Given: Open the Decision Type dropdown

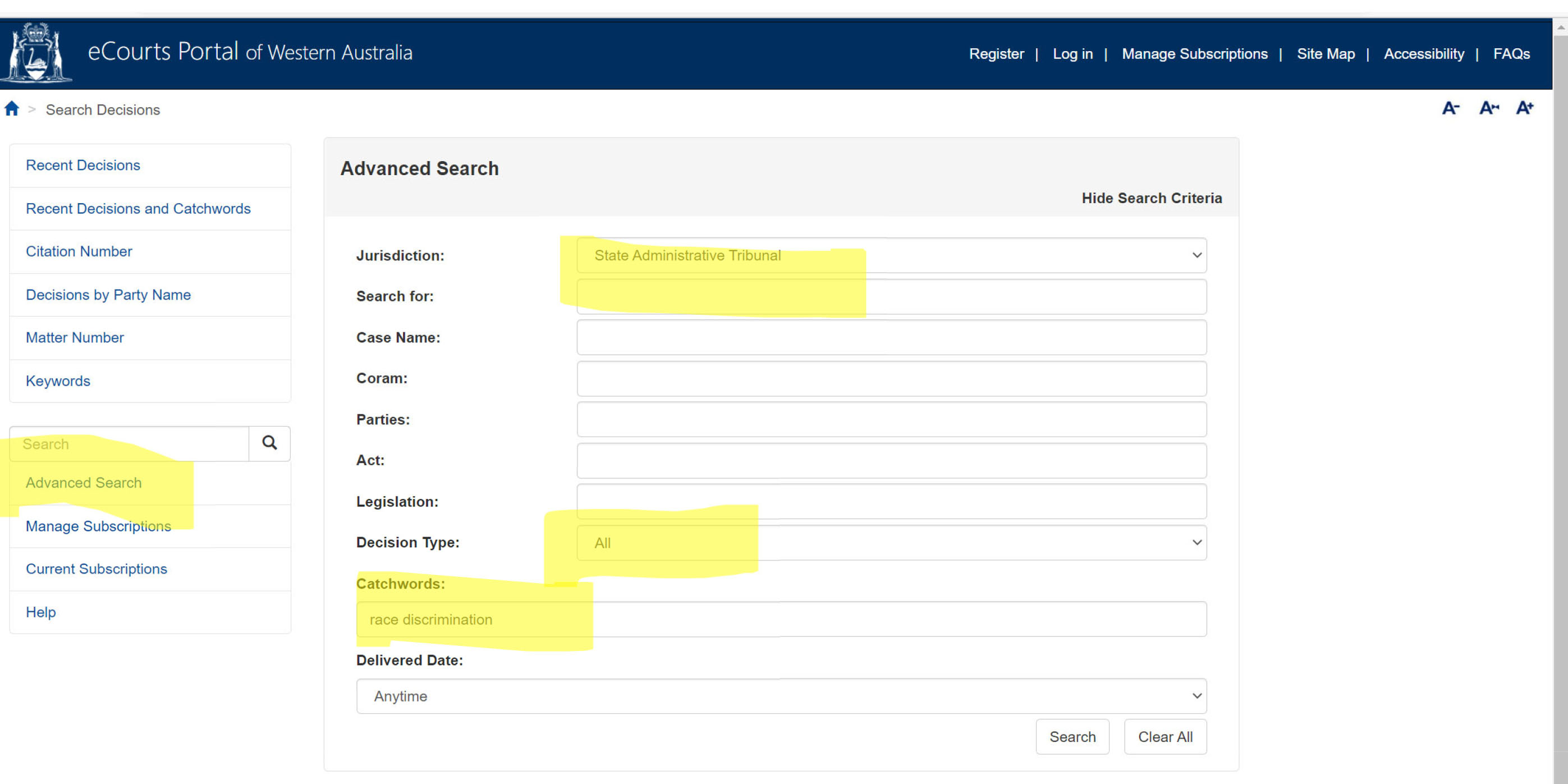Looking at the screenshot, I should tap(891, 542).
